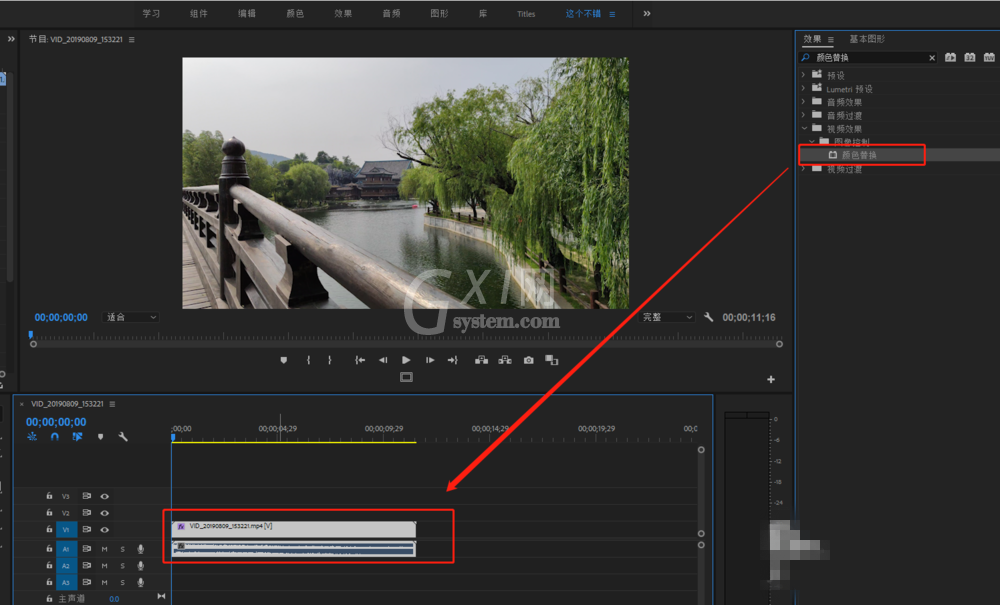Solo the A1 audio track
The width and height of the screenshot is (1000, 605).
point(122,549)
